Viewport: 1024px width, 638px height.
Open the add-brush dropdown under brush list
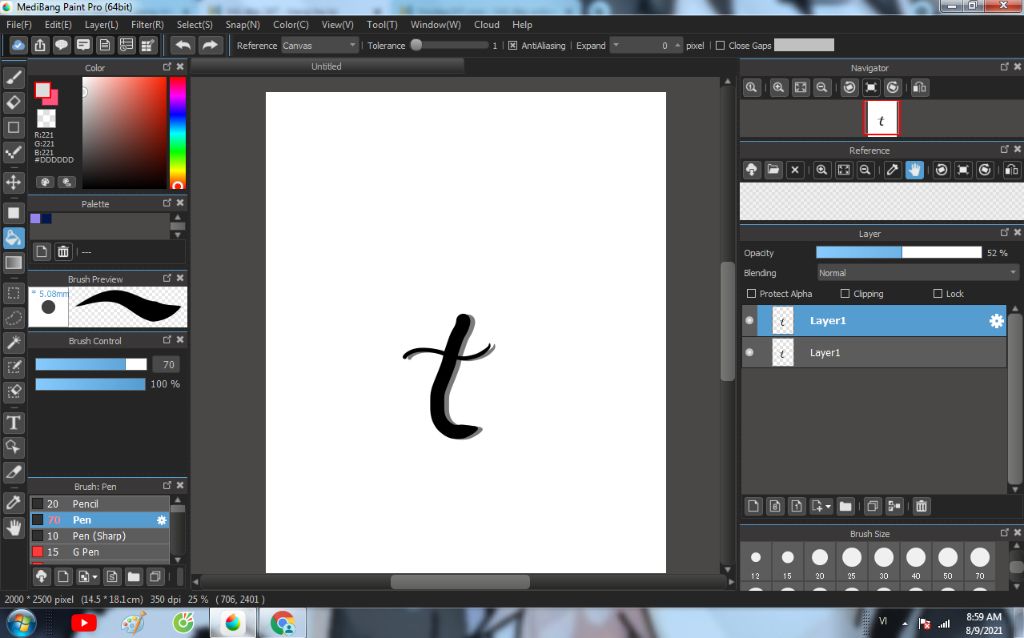88,577
